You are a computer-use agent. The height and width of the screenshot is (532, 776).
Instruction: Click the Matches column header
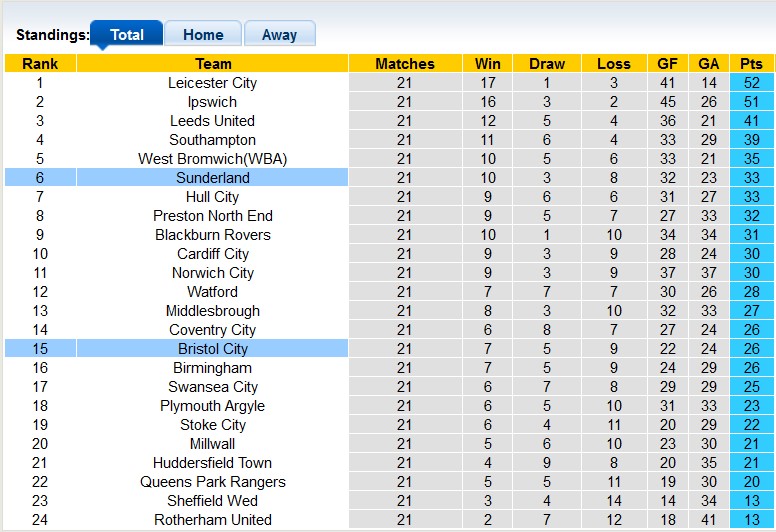click(x=404, y=64)
